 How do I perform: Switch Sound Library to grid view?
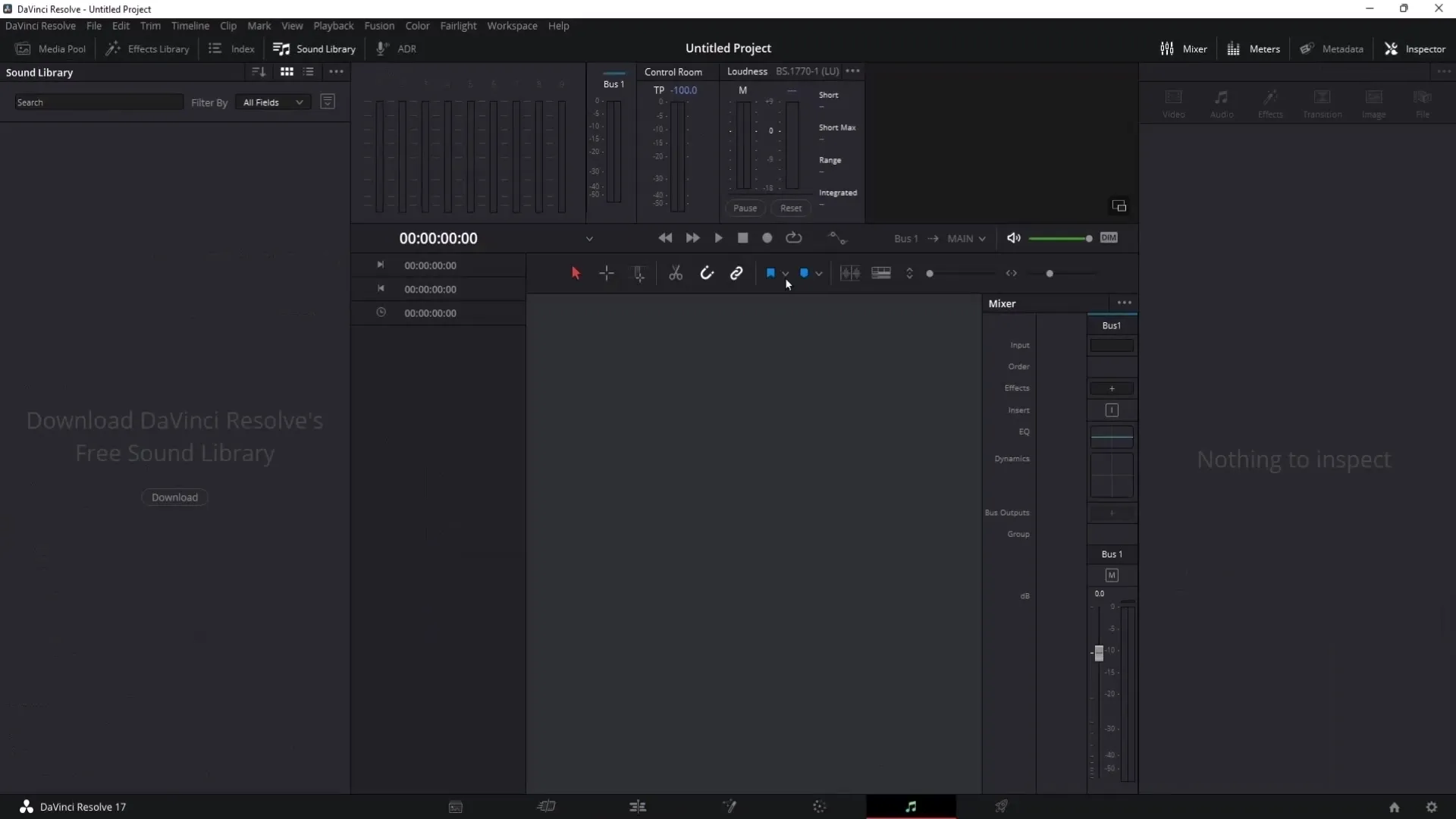pos(287,72)
